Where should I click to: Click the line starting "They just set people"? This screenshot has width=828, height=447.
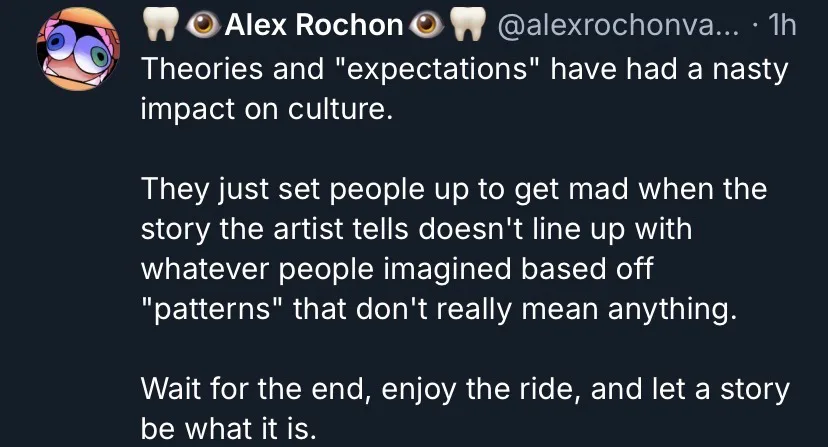(x=452, y=188)
